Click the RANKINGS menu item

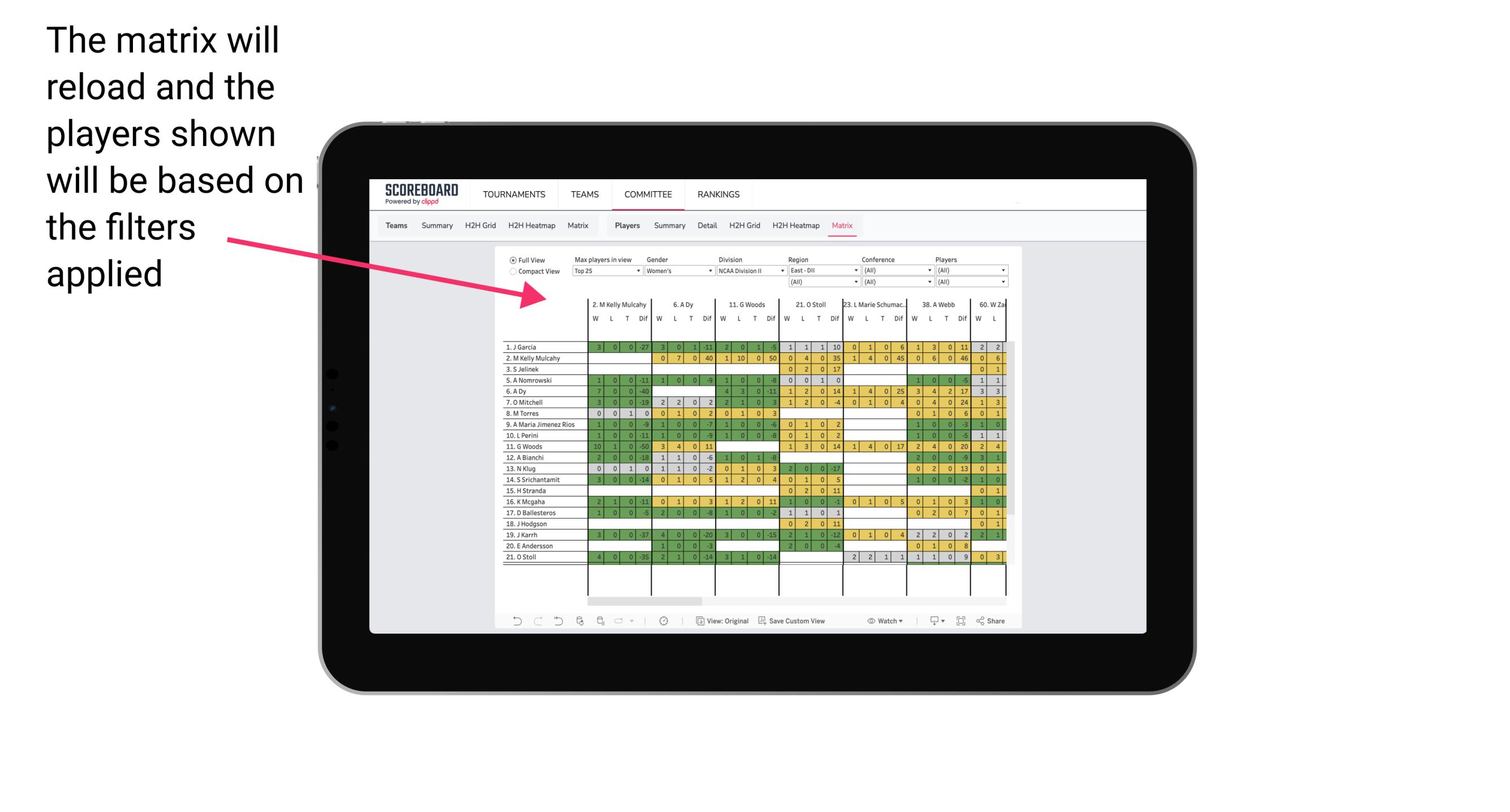(x=720, y=194)
